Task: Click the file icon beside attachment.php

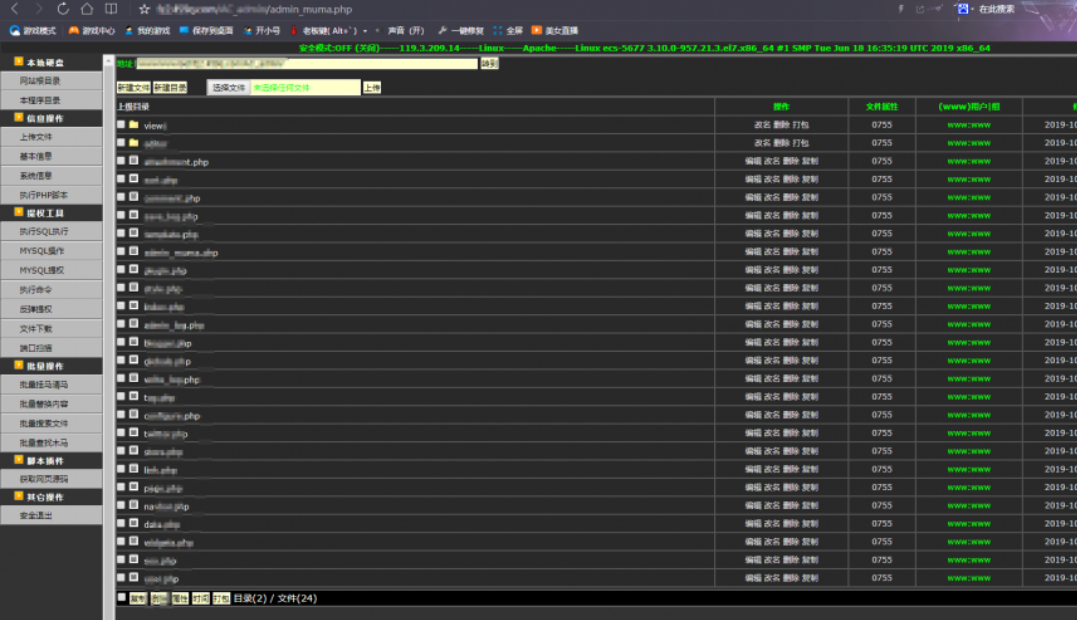Action: tap(134, 161)
